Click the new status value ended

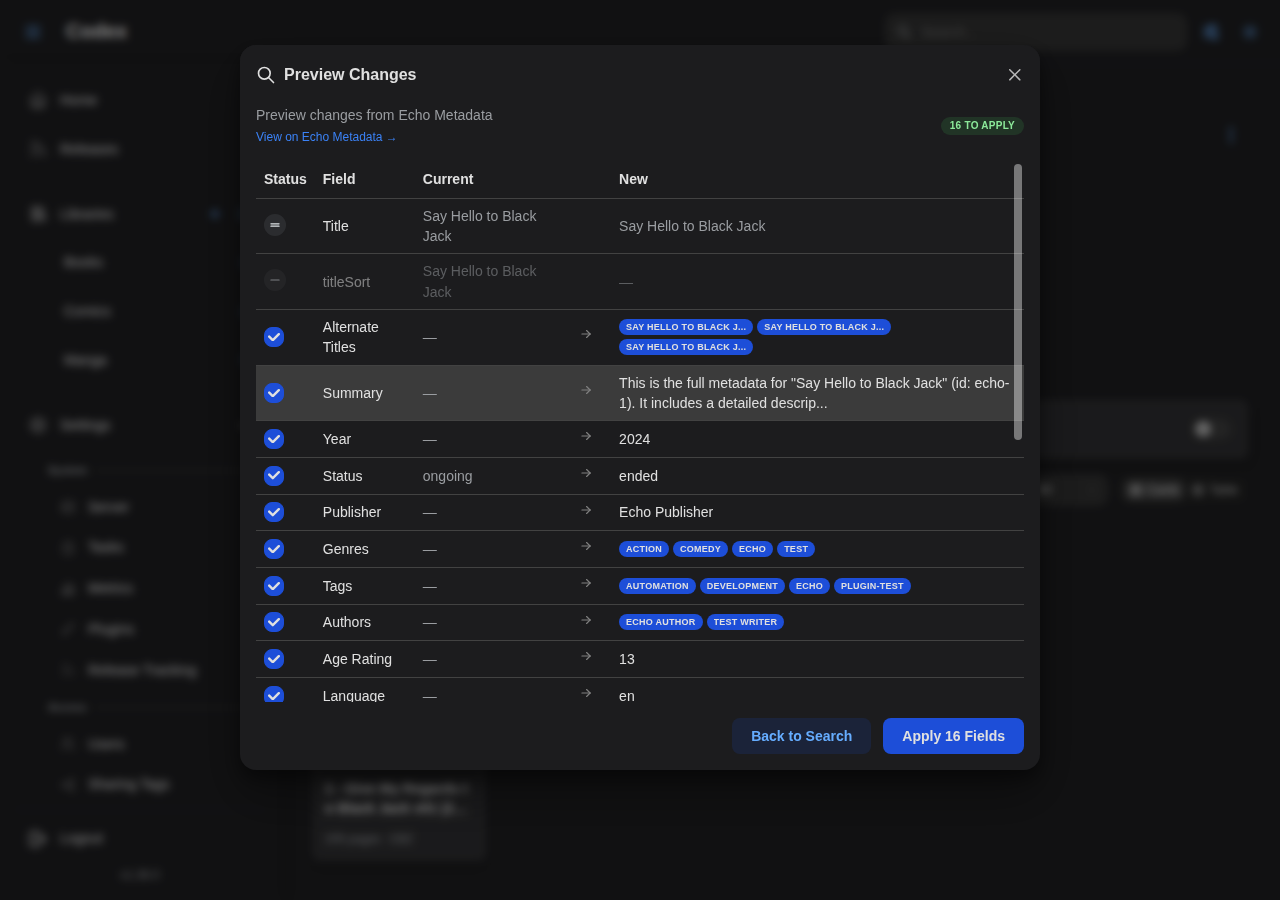pyautogui.click(x=638, y=476)
